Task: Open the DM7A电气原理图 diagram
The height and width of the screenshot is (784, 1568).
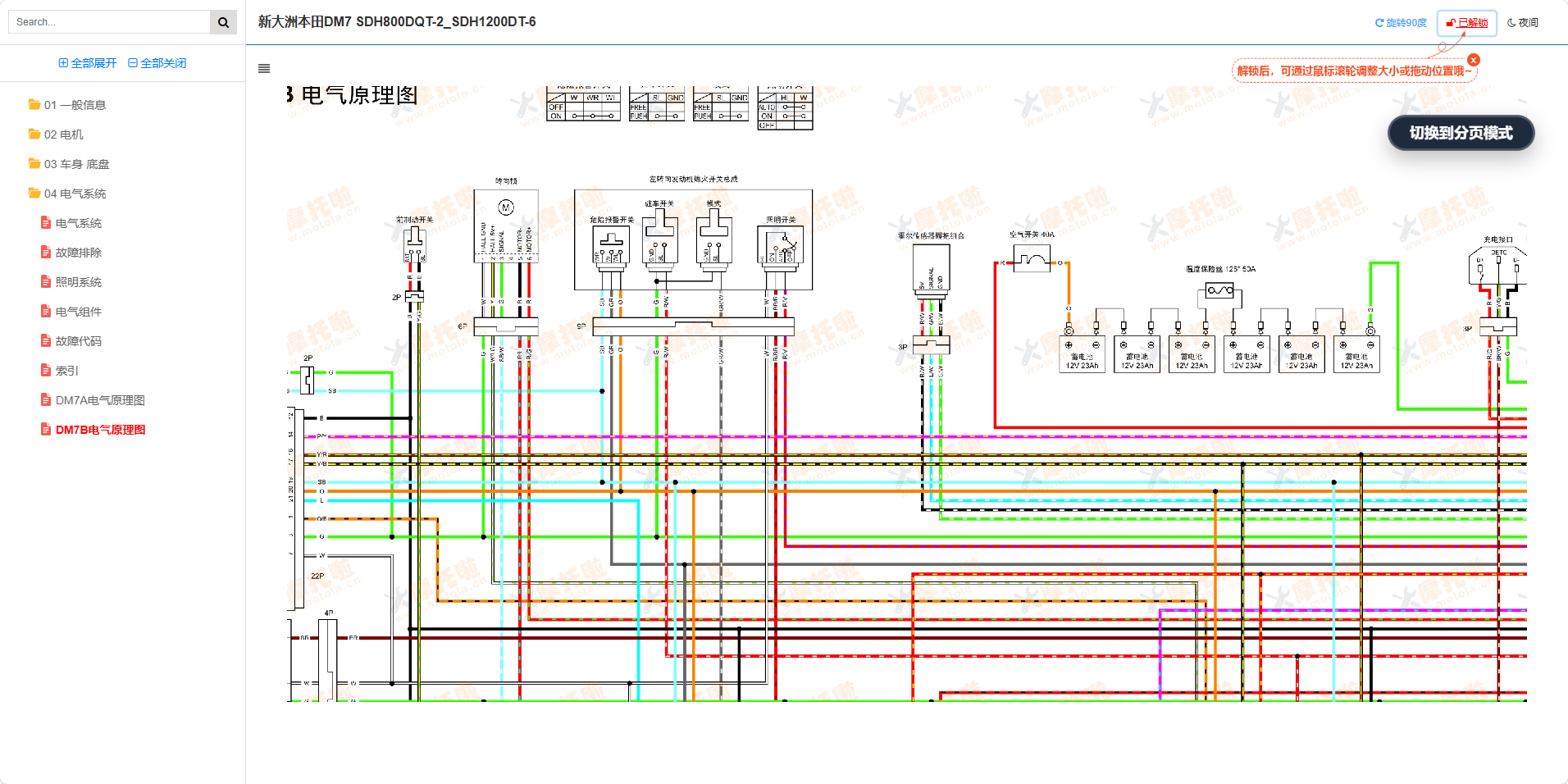Action: pyautogui.click(x=99, y=400)
